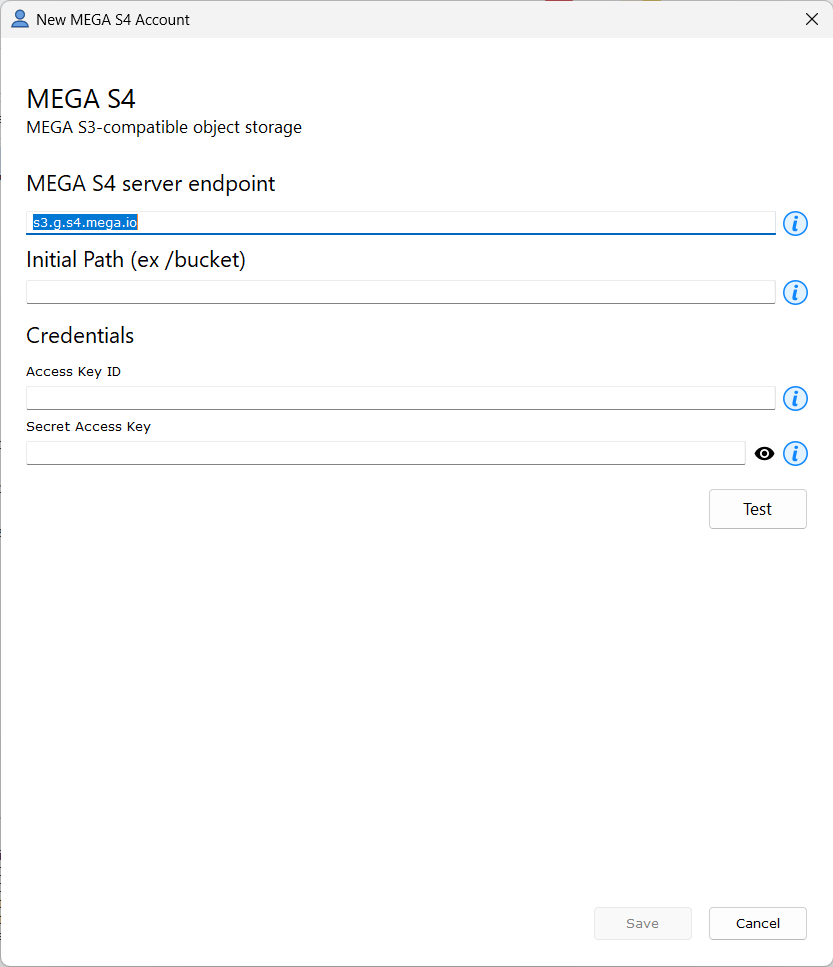Viewport: 833px width, 967px height.
Task: Toggle Secret Access Key visibility eye
Action: [x=764, y=454]
